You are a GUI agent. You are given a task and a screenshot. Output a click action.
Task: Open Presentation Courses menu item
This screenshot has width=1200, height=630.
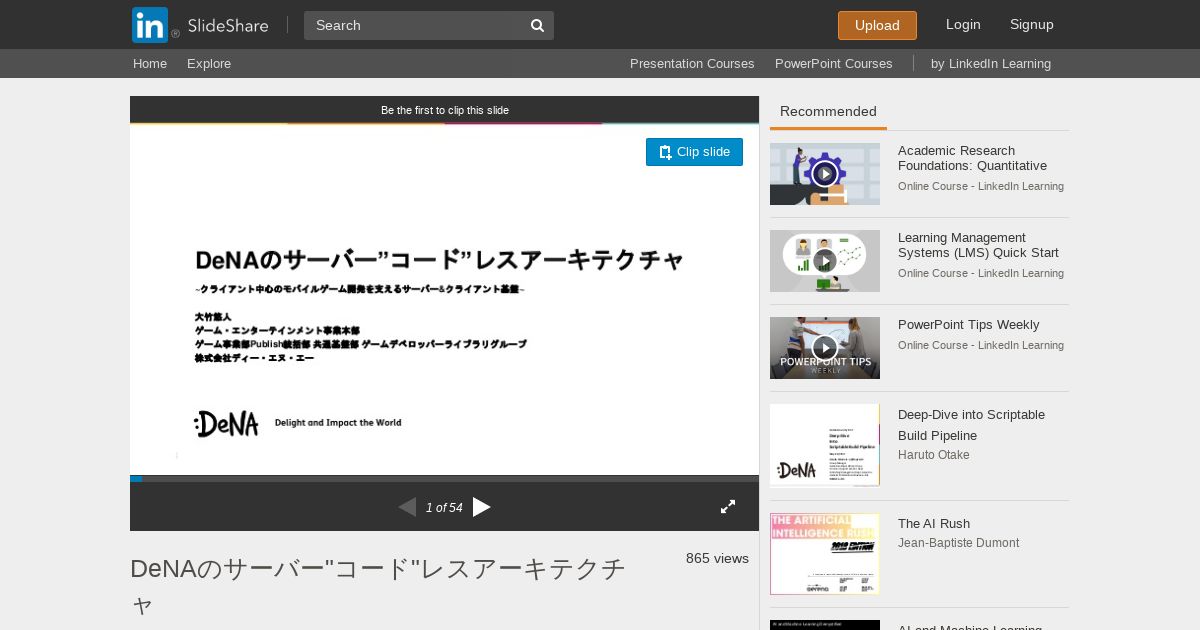pos(692,64)
